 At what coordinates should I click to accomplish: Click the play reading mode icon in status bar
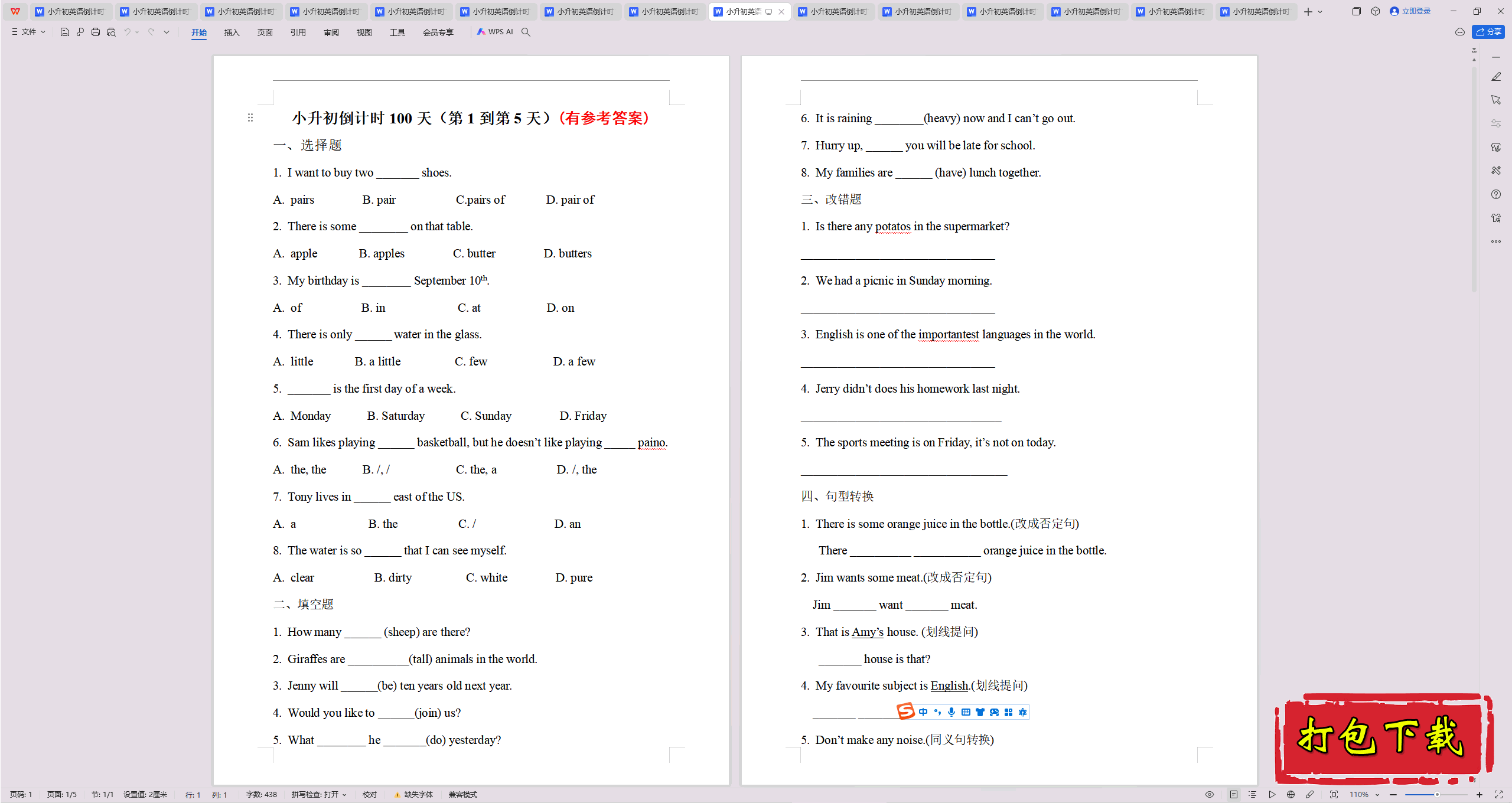coord(1272,795)
